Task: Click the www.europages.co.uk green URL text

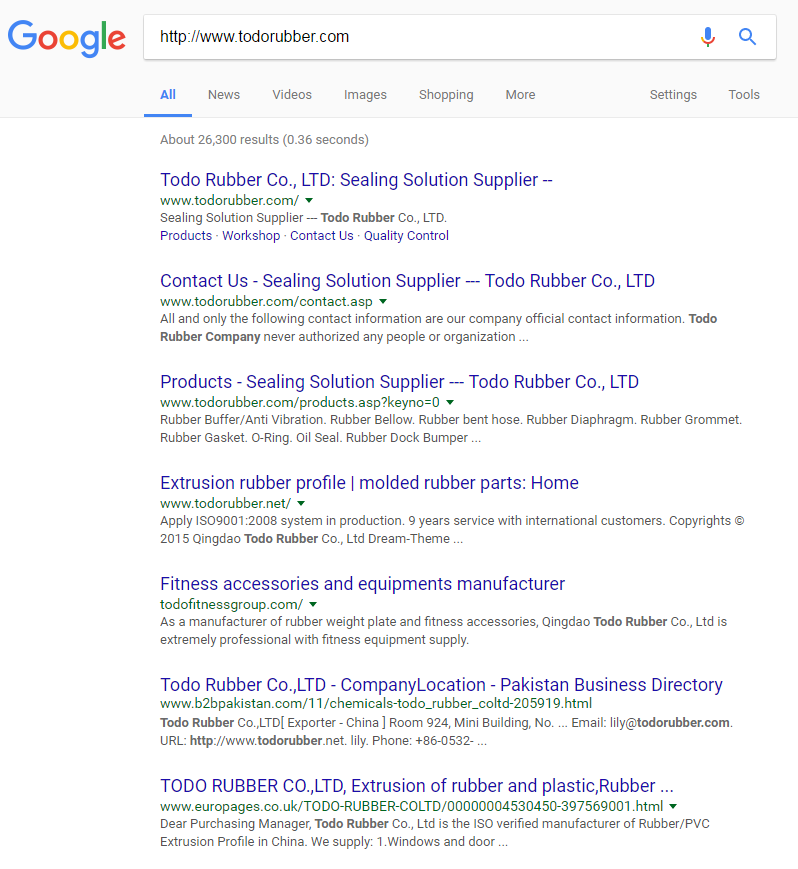Action: (x=412, y=806)
